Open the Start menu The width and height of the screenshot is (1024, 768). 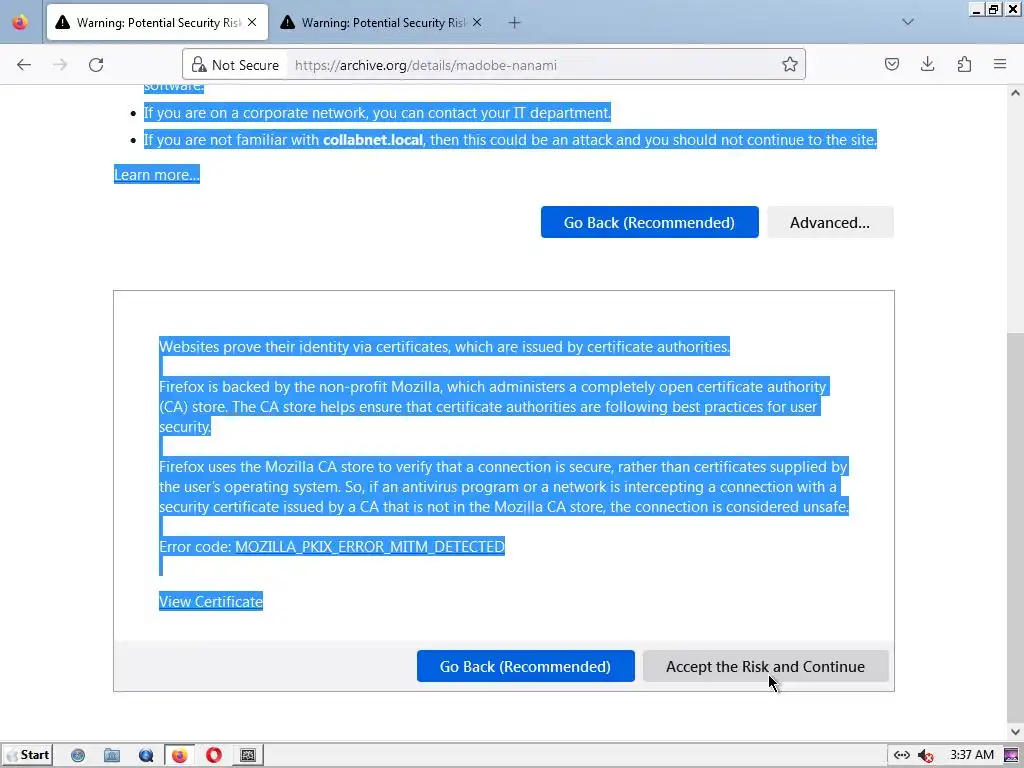click(x=27, y=755)
